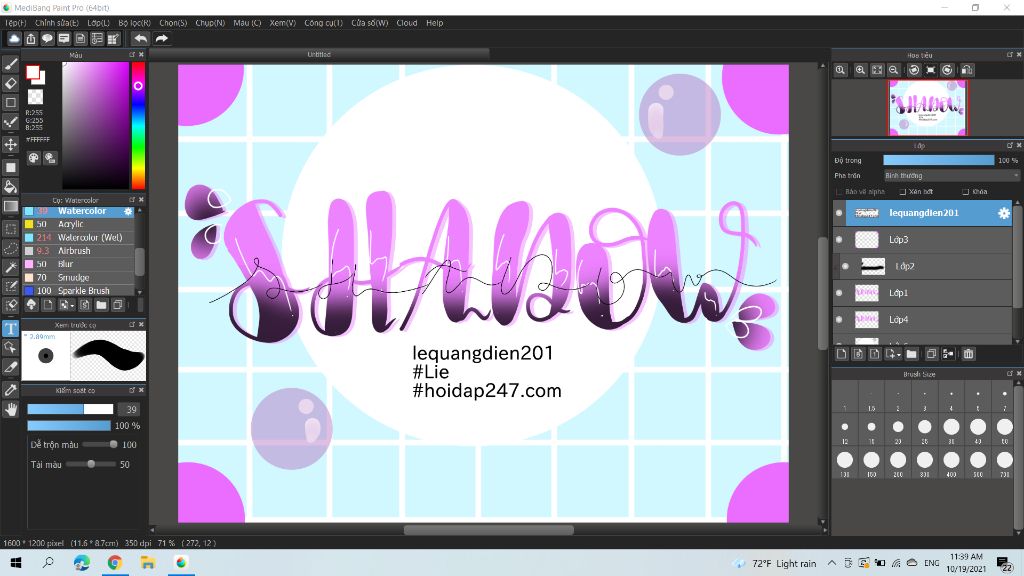Image resolution: width=1024 pixels, height=576 pixels.
Task: Click zoom in icon in navigator panel
Action: point(860,70)
